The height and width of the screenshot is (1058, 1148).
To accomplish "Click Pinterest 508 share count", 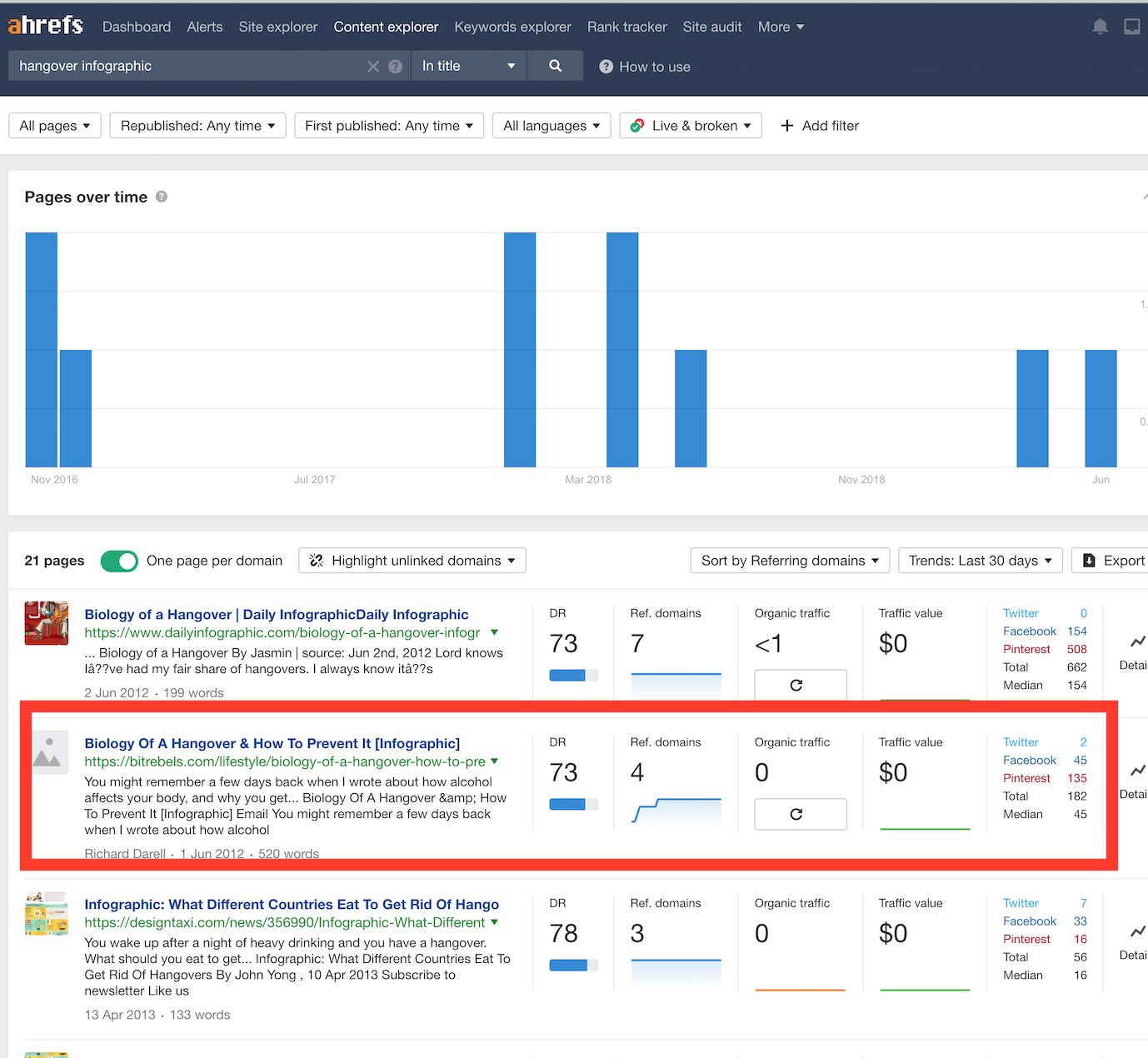I will point(1076,649).
